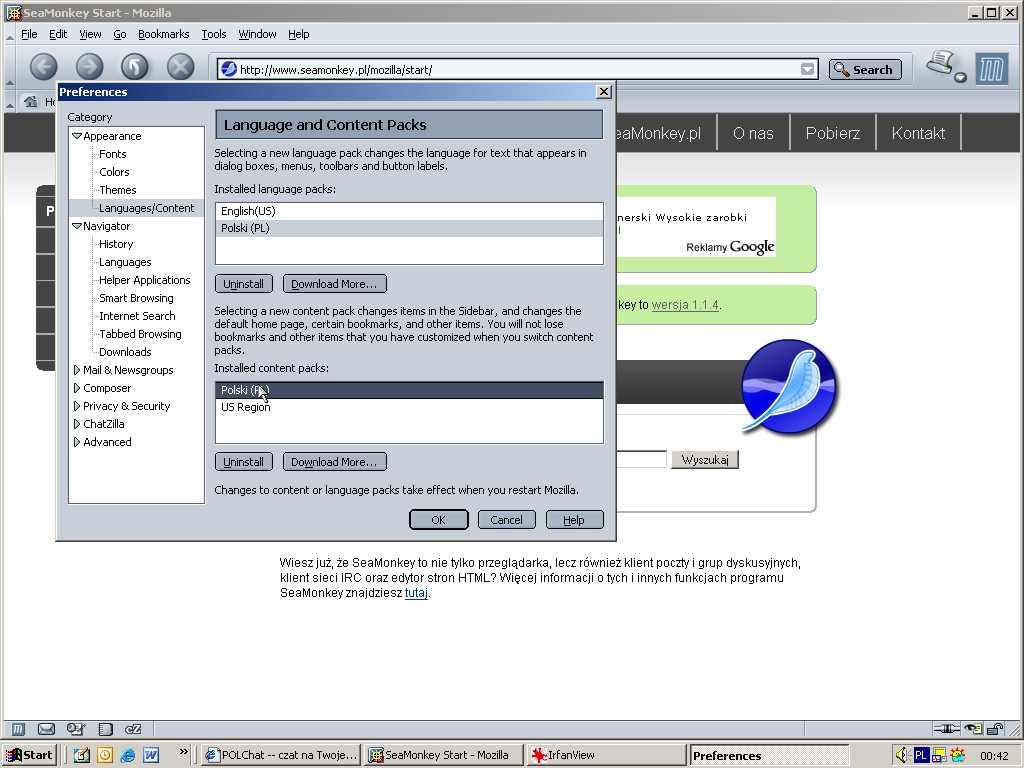Viewport: 1024px width, 768px height.
Task: Expand Privacy & Security category
Action: 77,406
